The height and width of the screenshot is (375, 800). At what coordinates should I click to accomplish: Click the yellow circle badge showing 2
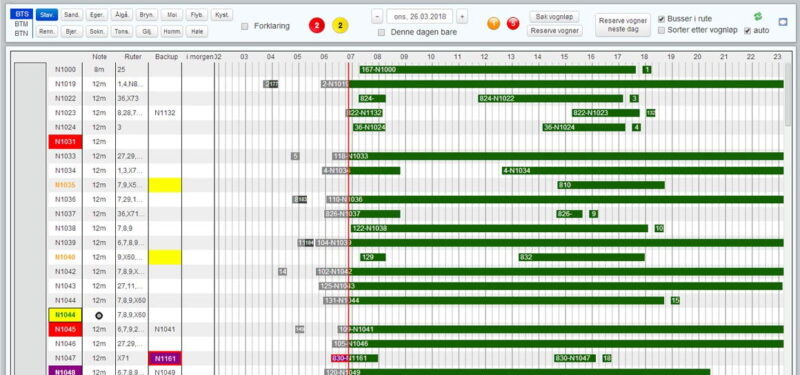(x=340, y=25)
